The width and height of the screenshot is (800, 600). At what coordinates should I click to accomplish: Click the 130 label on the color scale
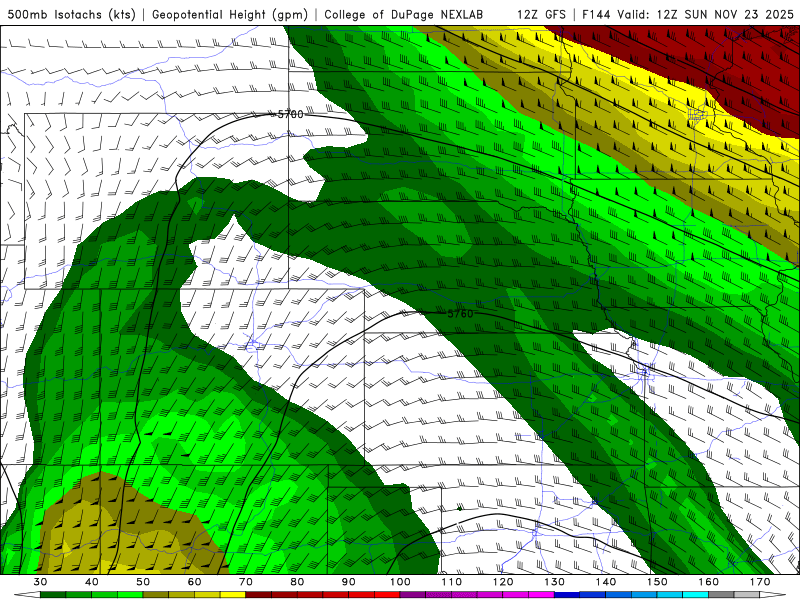(554, 582)
